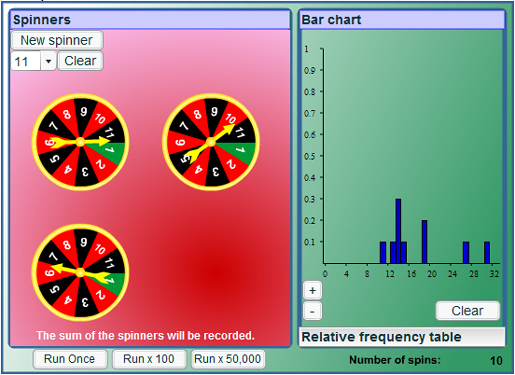The image size is (515, 375).
Task: Click 'The sum of the spinners will be recorded.' text
Action: pyautogui.click(x=145, y=335)
